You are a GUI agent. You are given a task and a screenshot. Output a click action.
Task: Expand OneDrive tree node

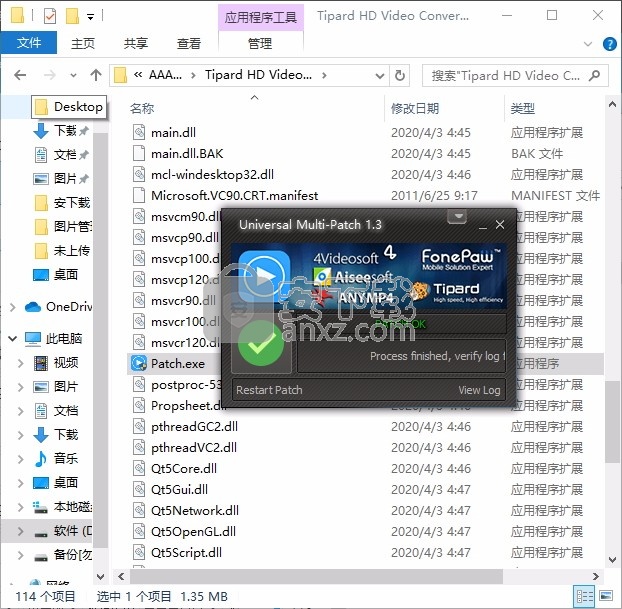click(13, 307)
